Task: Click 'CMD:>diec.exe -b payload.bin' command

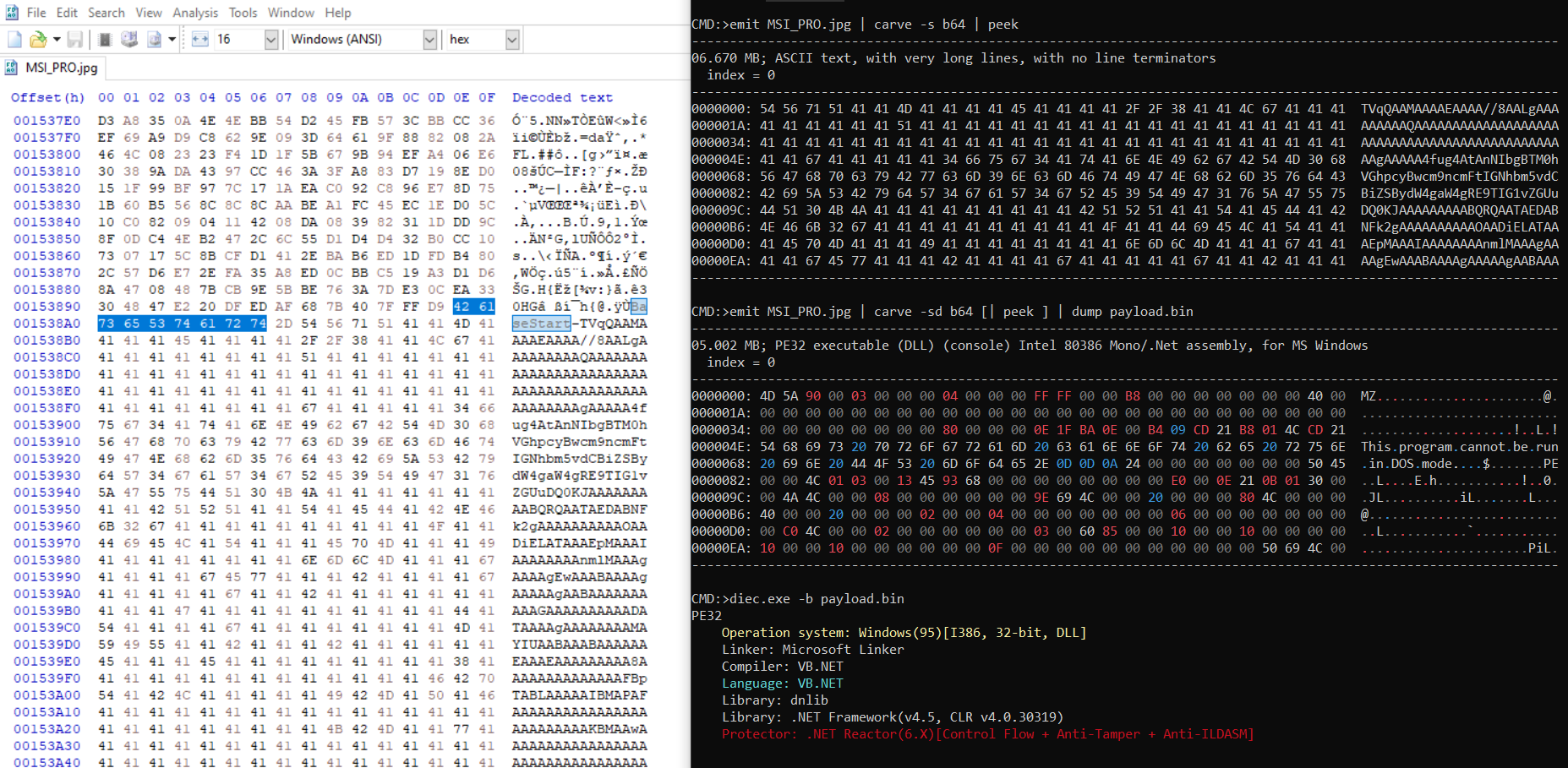Action: click(798, 599)
